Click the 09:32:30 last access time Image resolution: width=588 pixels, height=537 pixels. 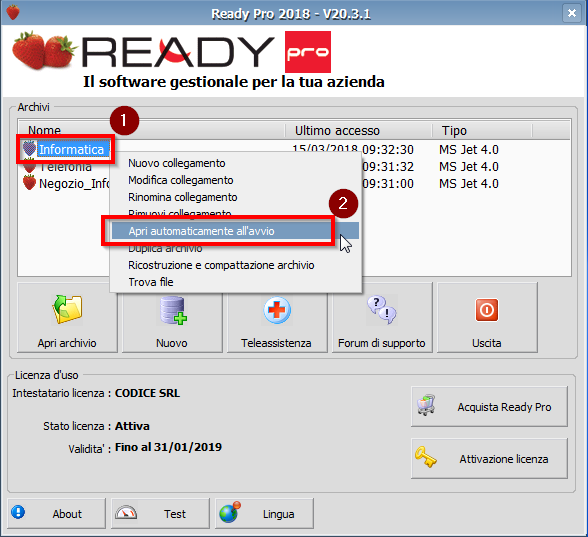point(388,150)
